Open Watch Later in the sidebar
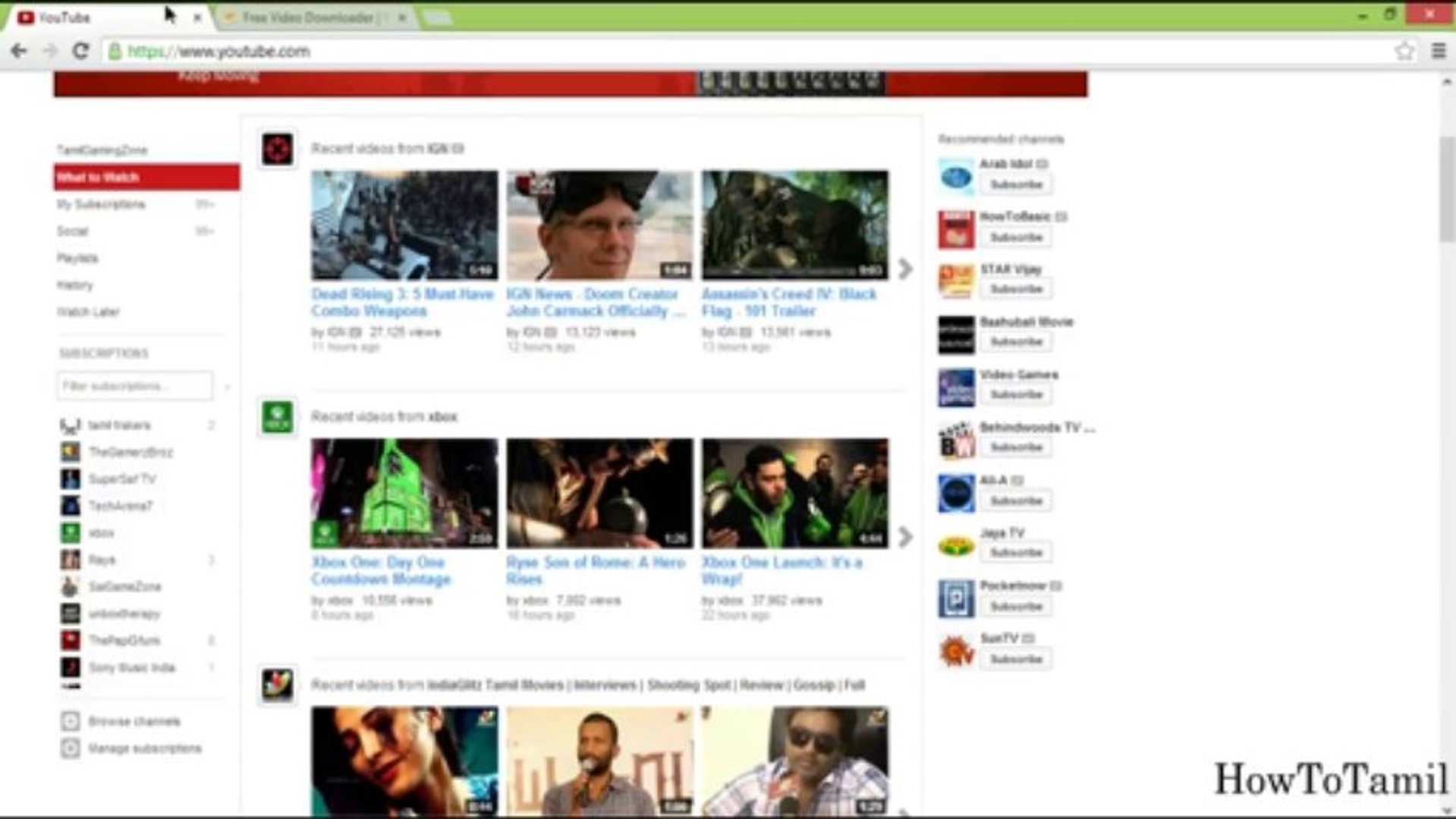 click(88, 312)
